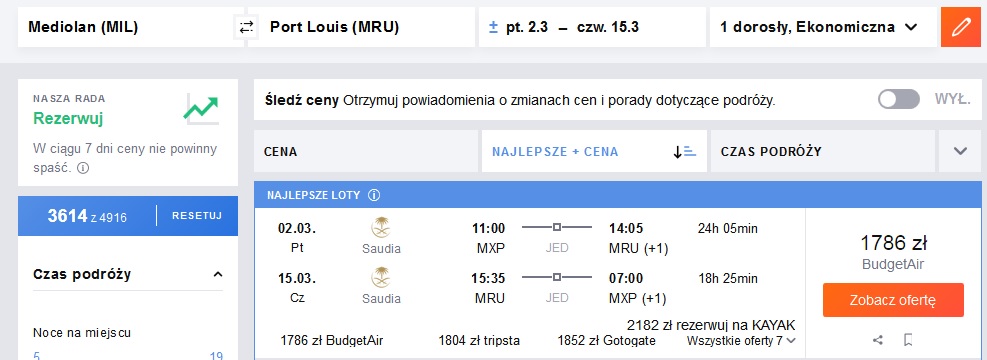987x360 pixels.
Task: Click the sort order icon on Najlepsze + Cena
Action: pos(684,152)
